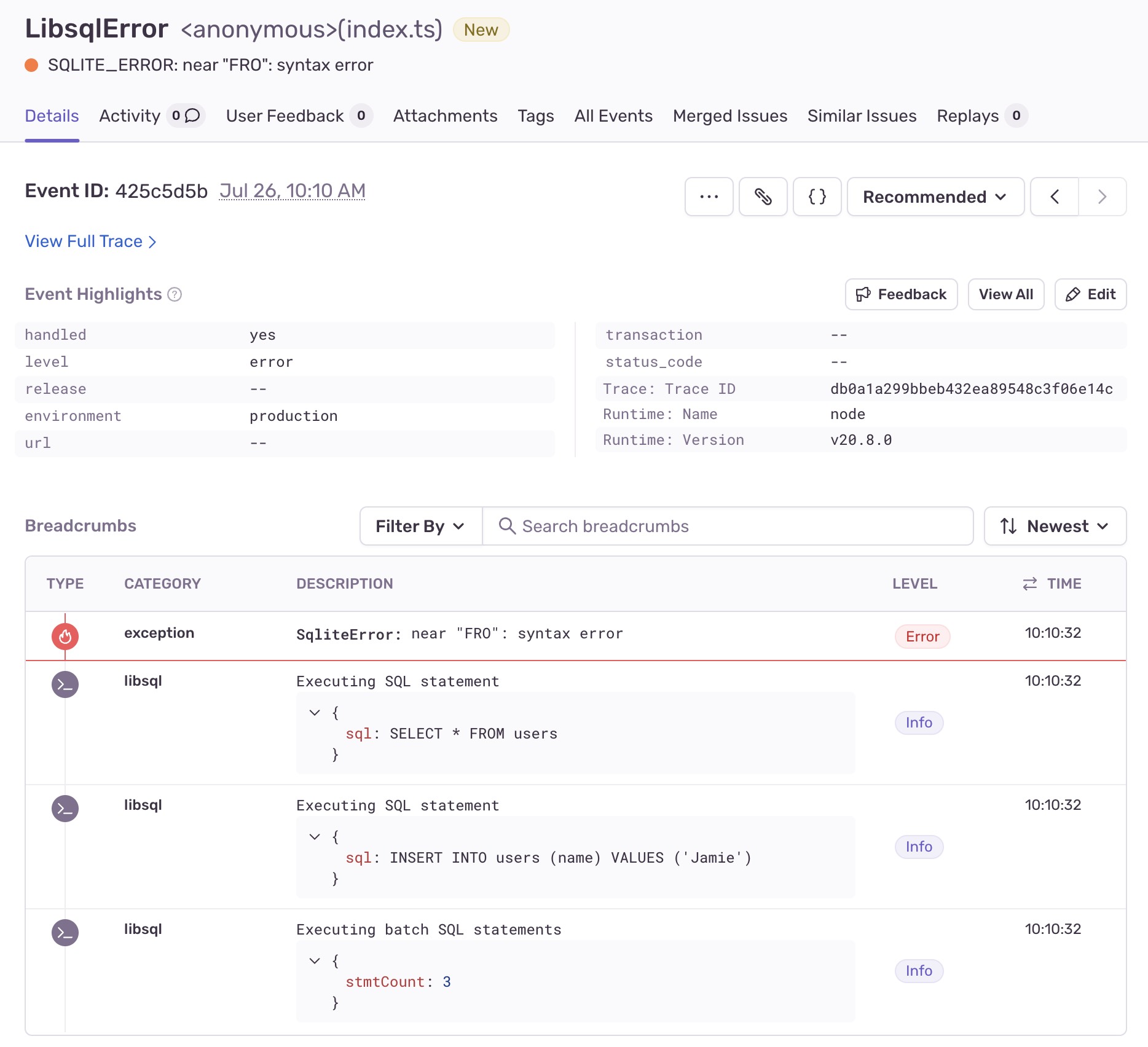This screenshot has width=1148, height=1047.
Task: Click the View All highlights button
Action: [x=1005, y=294]
